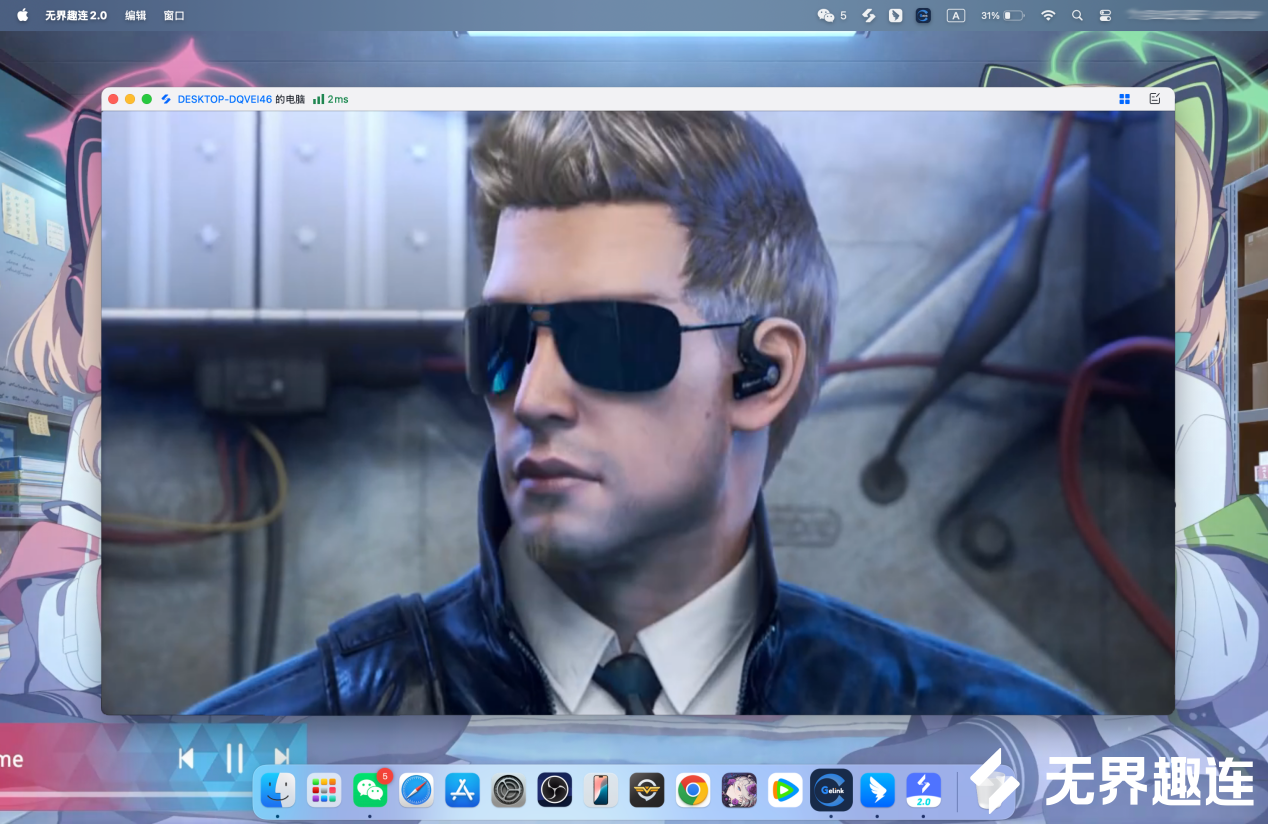Open the phone mirroring Dock icon
Screen dimensions: 1268x824
601,790
